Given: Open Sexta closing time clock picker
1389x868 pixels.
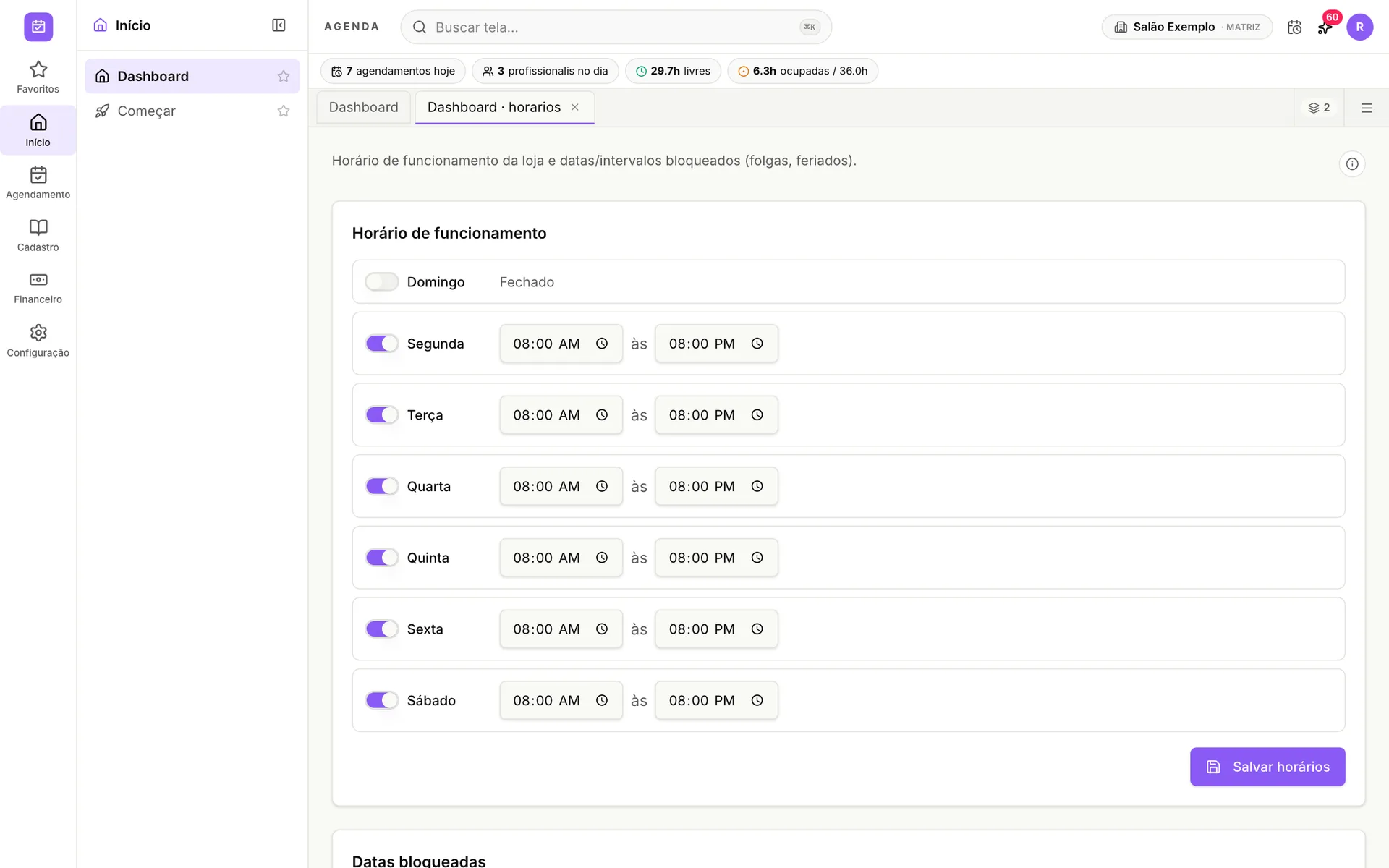Looking at the screenshot, I should (x=757, y=629).
